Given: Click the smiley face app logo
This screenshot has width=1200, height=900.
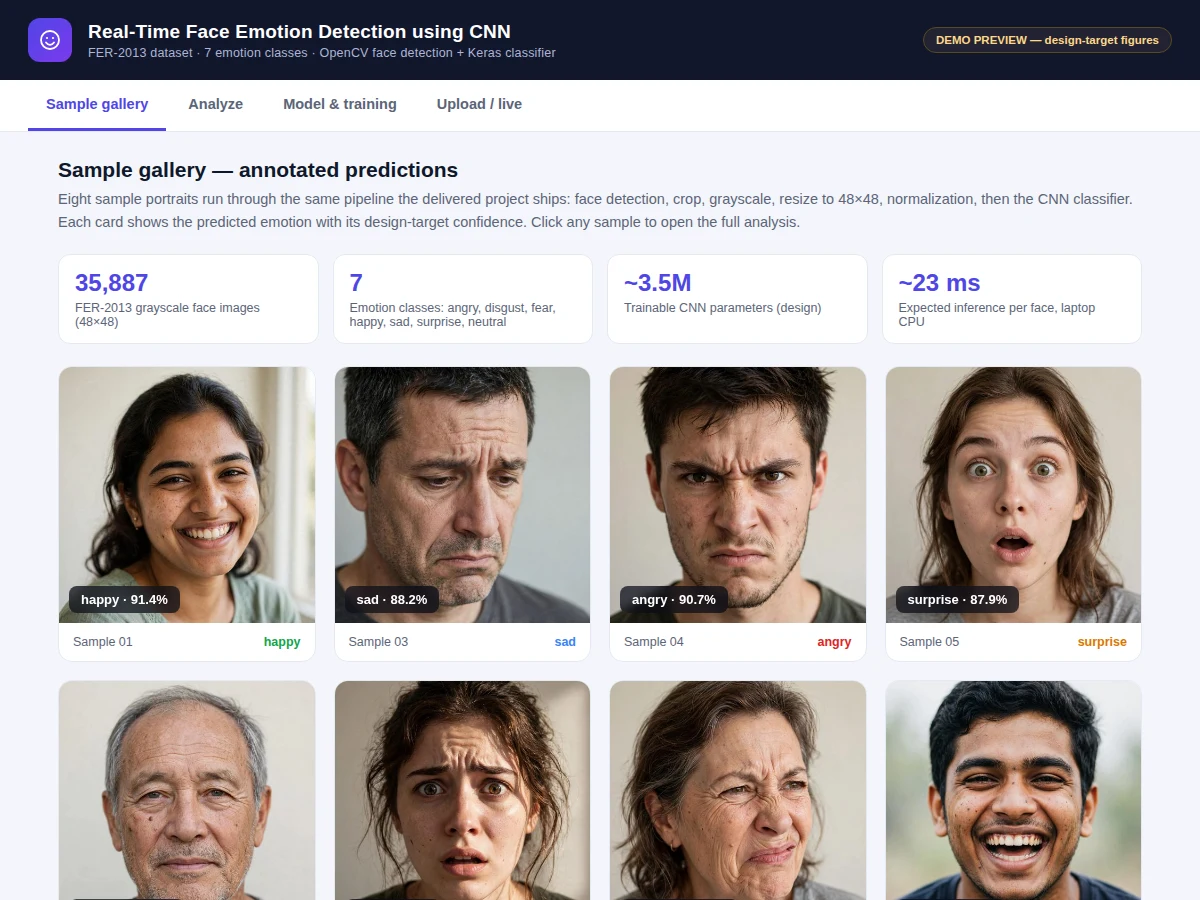Looking at the screenshot, I should tap(50, 40).
